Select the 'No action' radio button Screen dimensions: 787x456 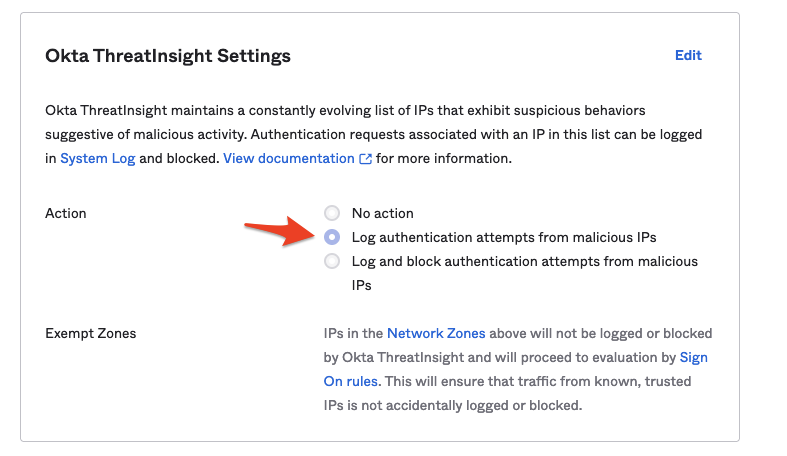click(x=332, y=213)
